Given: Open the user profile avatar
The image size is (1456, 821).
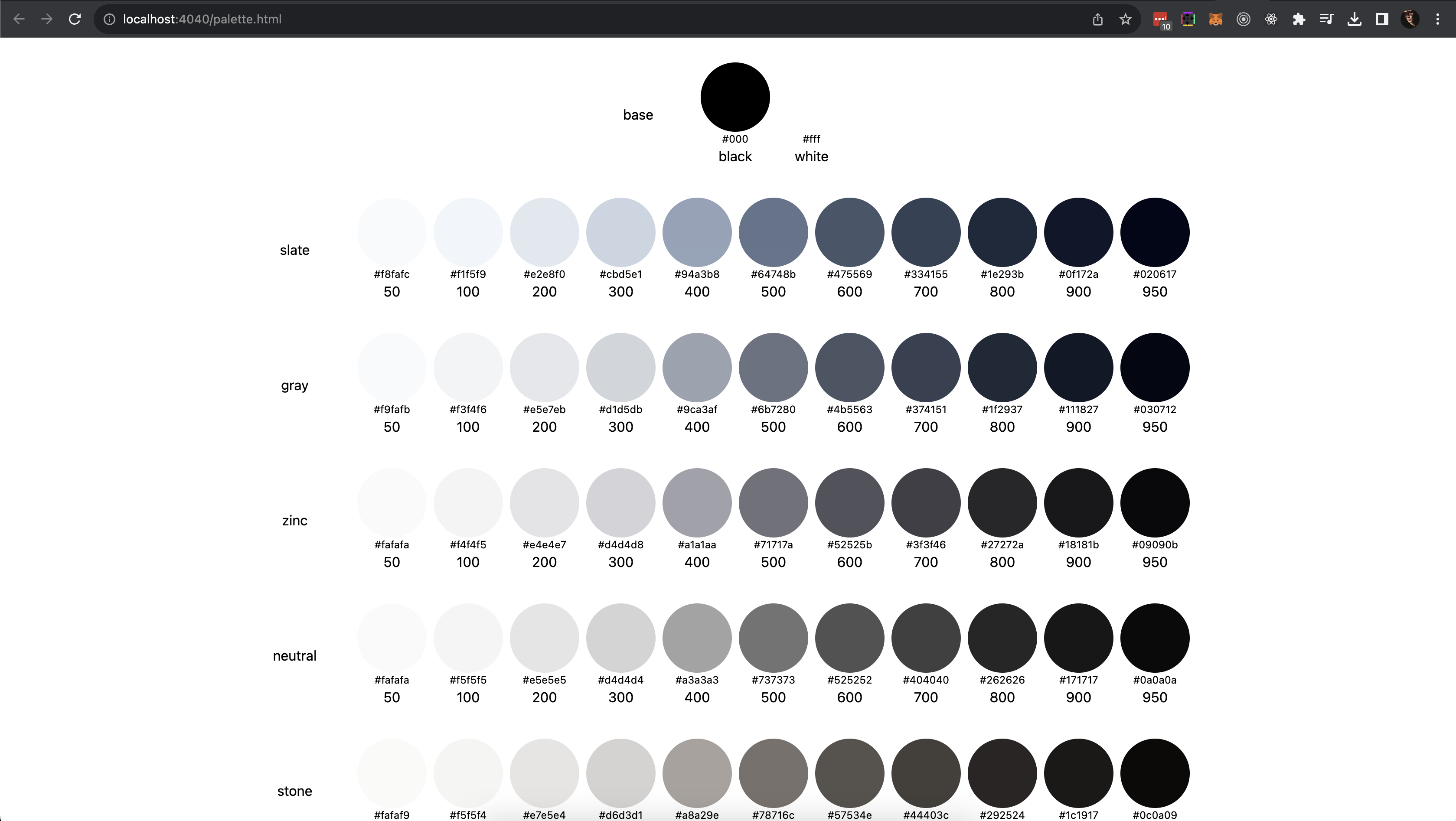Looking at the screenshot, I should [1410, 19].
